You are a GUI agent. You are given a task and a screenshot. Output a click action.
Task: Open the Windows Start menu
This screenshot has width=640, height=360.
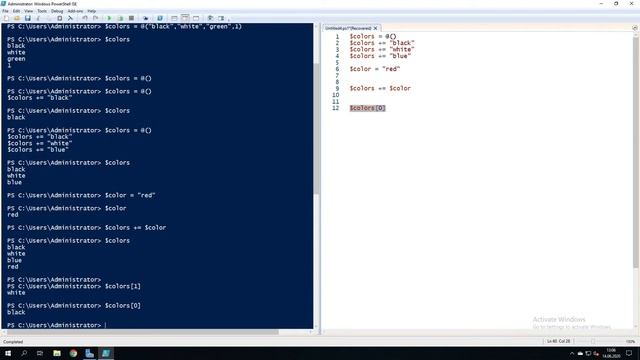(x=8, y=353)
